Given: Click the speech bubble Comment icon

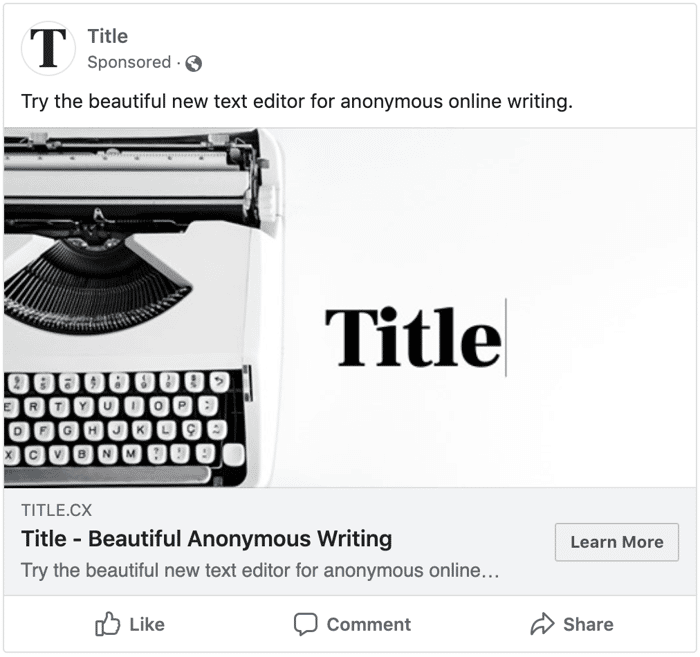Looking at the screenshot, I should (306, 624).
